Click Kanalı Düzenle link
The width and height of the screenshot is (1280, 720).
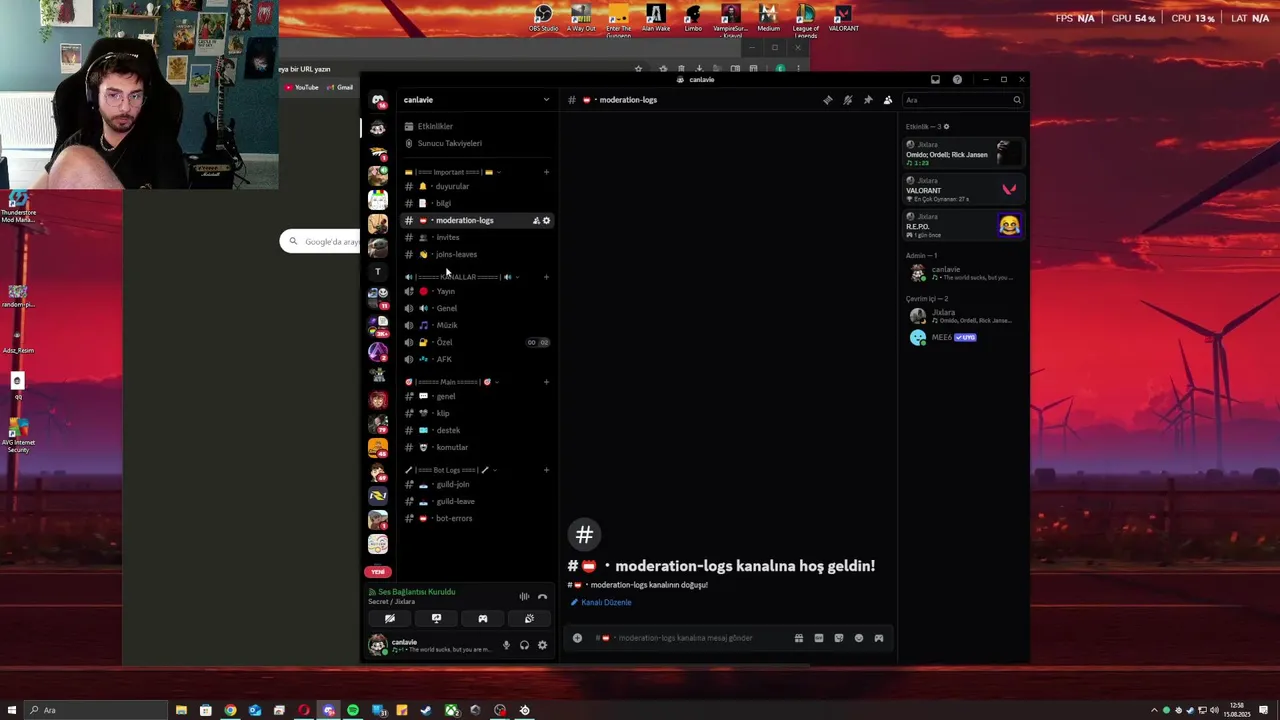point(601,602)
